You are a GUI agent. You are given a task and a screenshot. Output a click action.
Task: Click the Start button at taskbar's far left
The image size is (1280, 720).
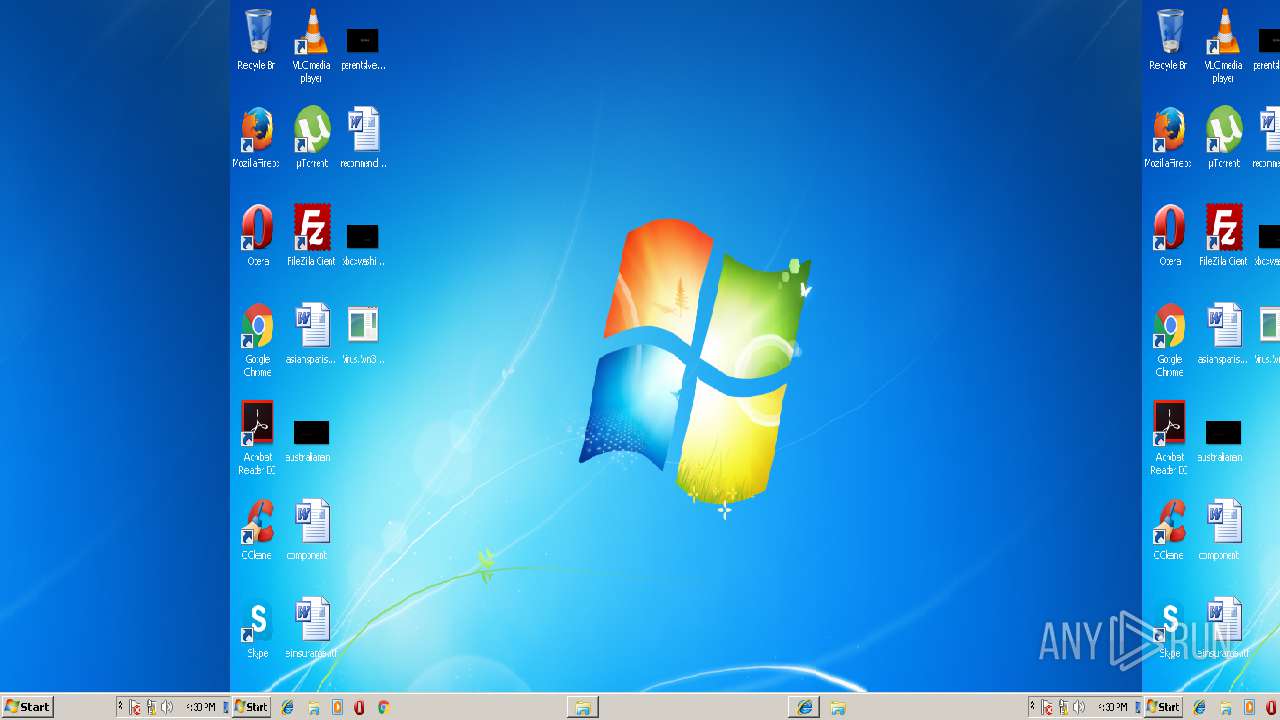click(27, 706)
